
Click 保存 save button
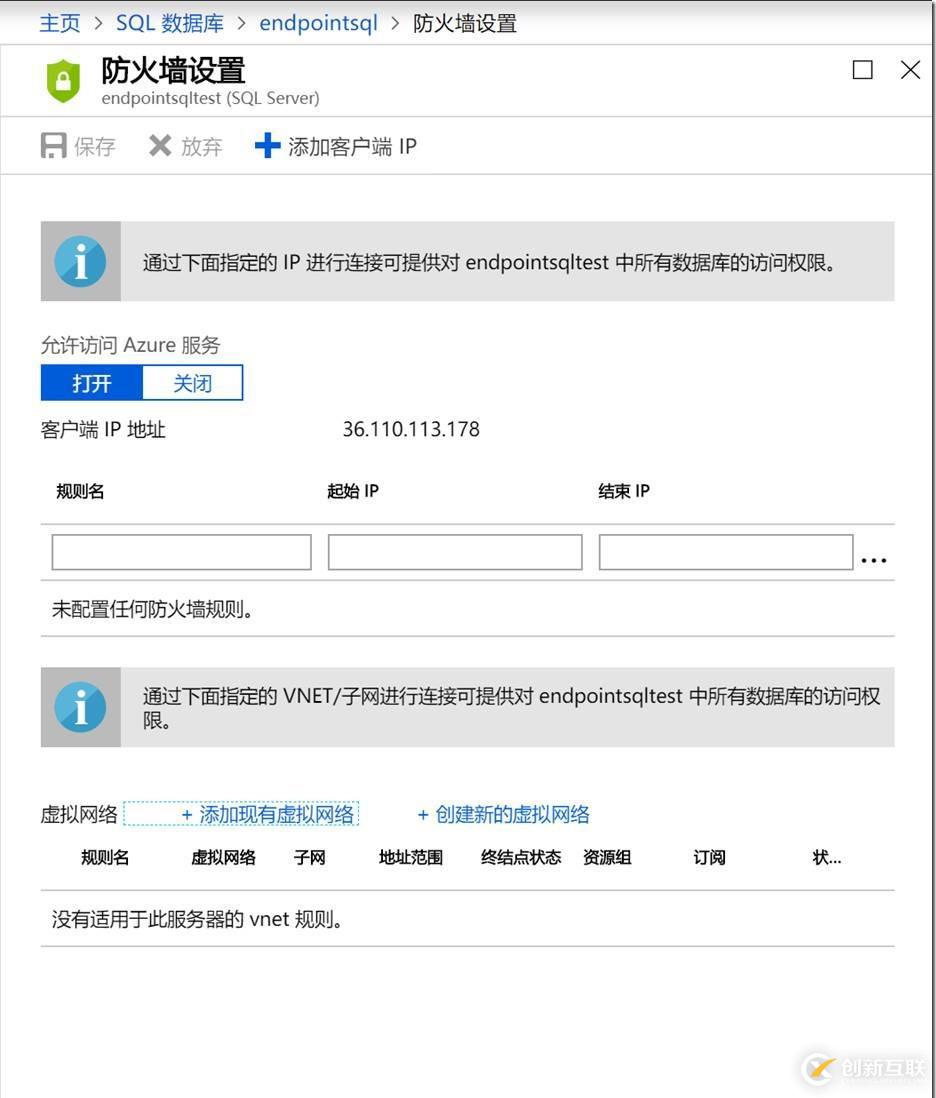tap(78, 146)
